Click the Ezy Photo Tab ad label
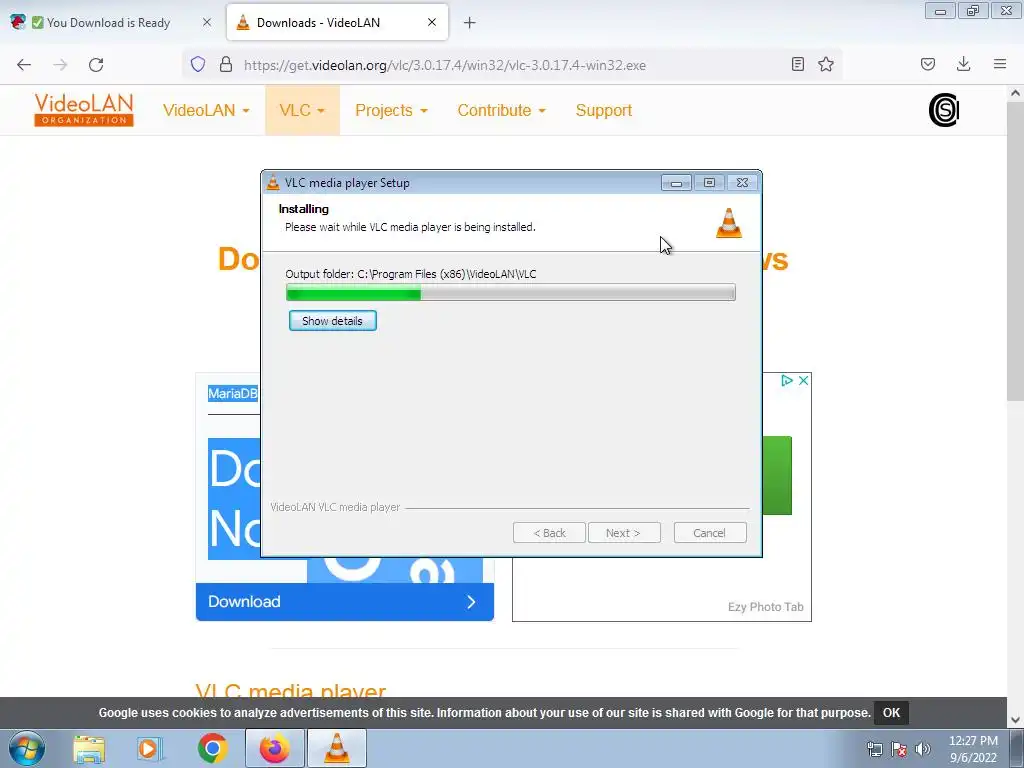 click(x=765, y=607)
